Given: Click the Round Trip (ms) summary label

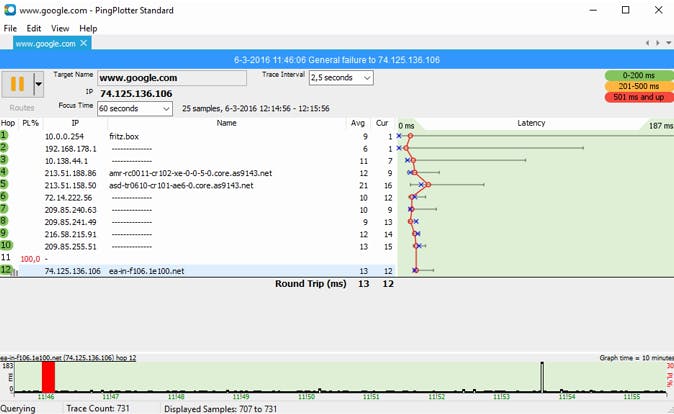Looking at the screenshot, I should coord(310,284).
